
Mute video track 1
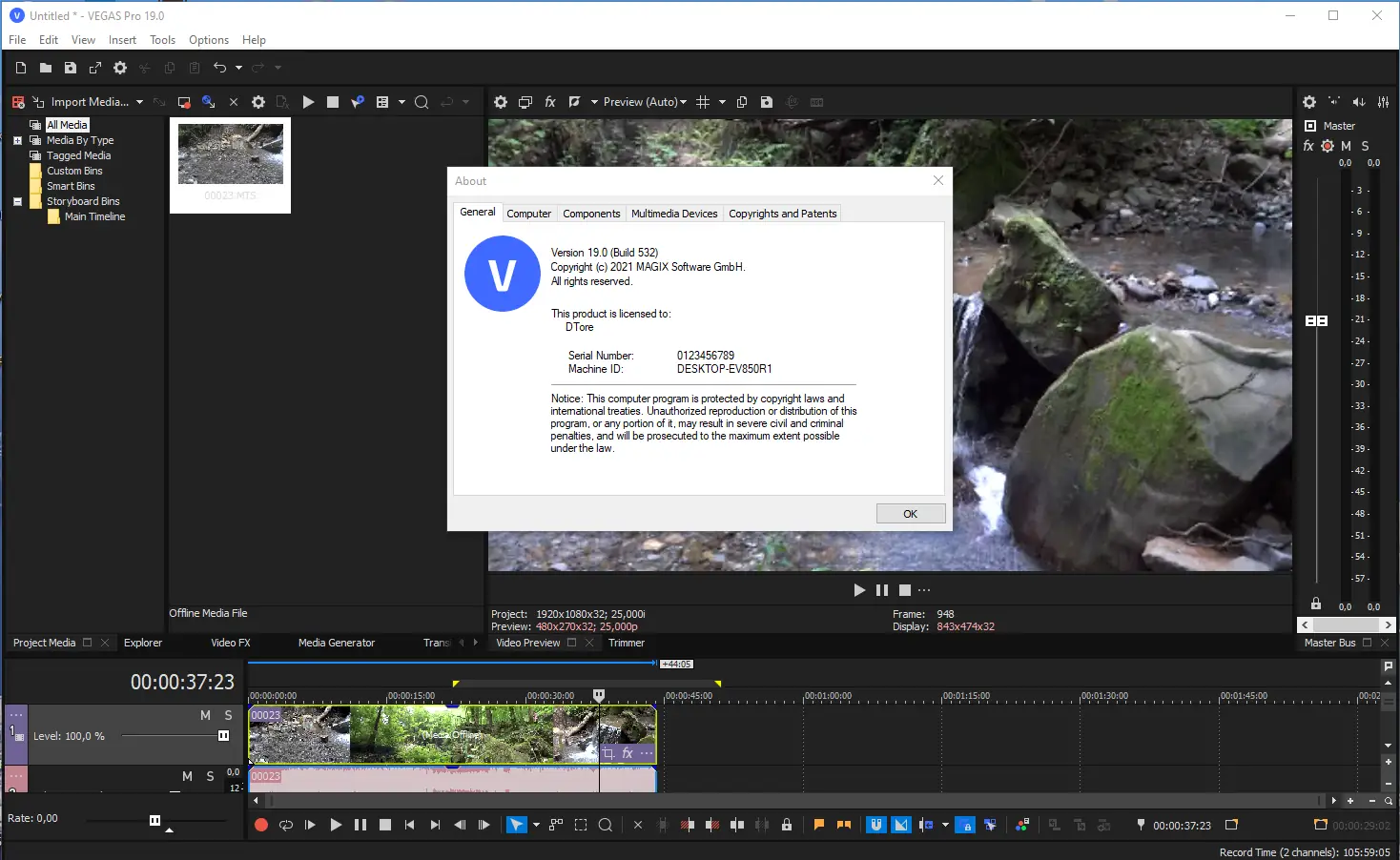pos(205,715)
